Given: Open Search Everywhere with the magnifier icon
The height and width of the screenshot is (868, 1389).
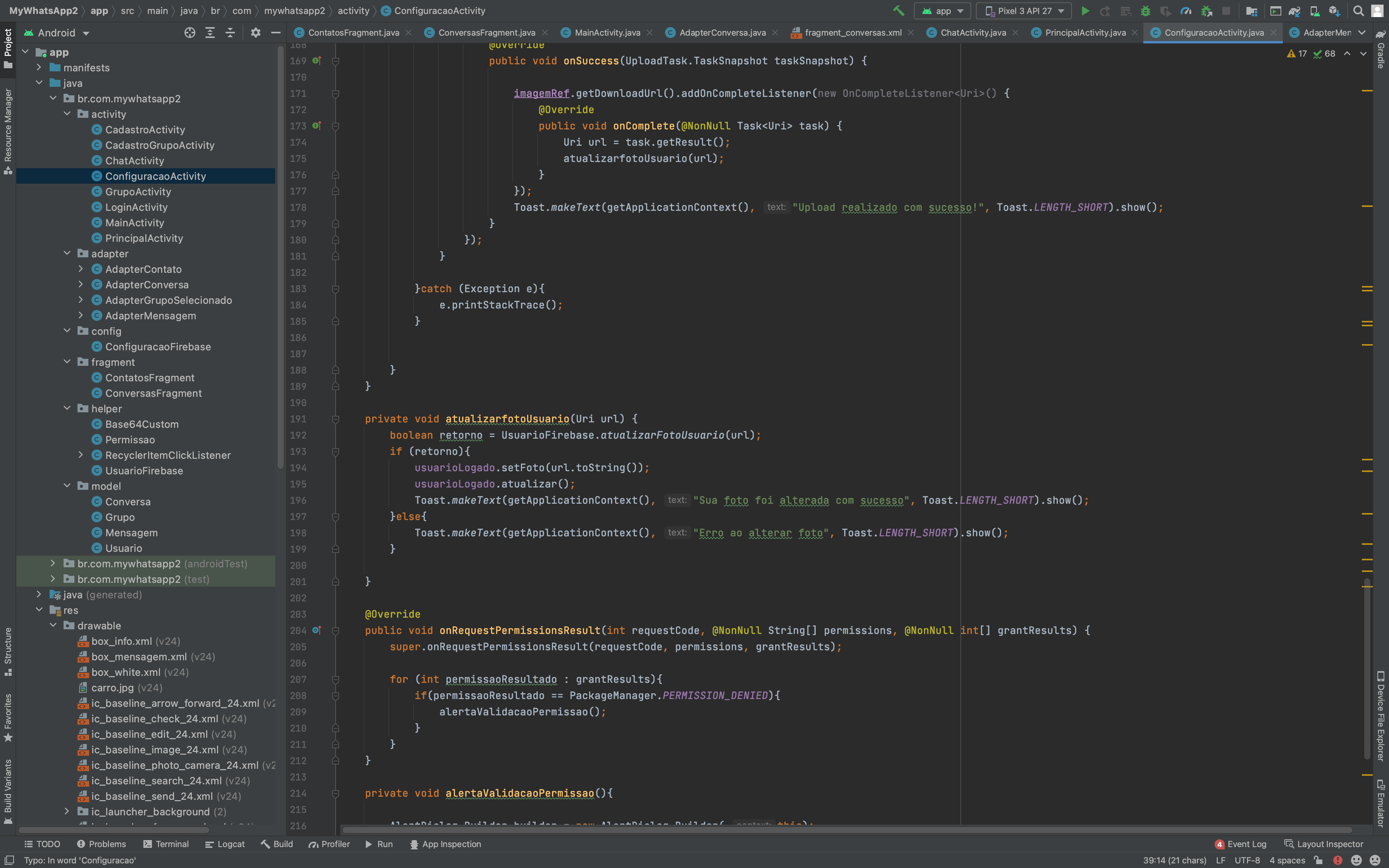Looking at the screenshot, I should pyautogui.click(x=1358, y=10).
